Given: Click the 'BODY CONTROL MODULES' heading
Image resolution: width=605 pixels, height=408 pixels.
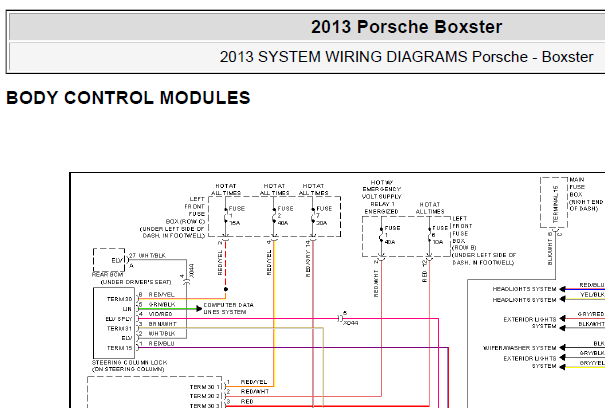Looking at the screenshot, I should pyautogui.click(x=128, y=98).
